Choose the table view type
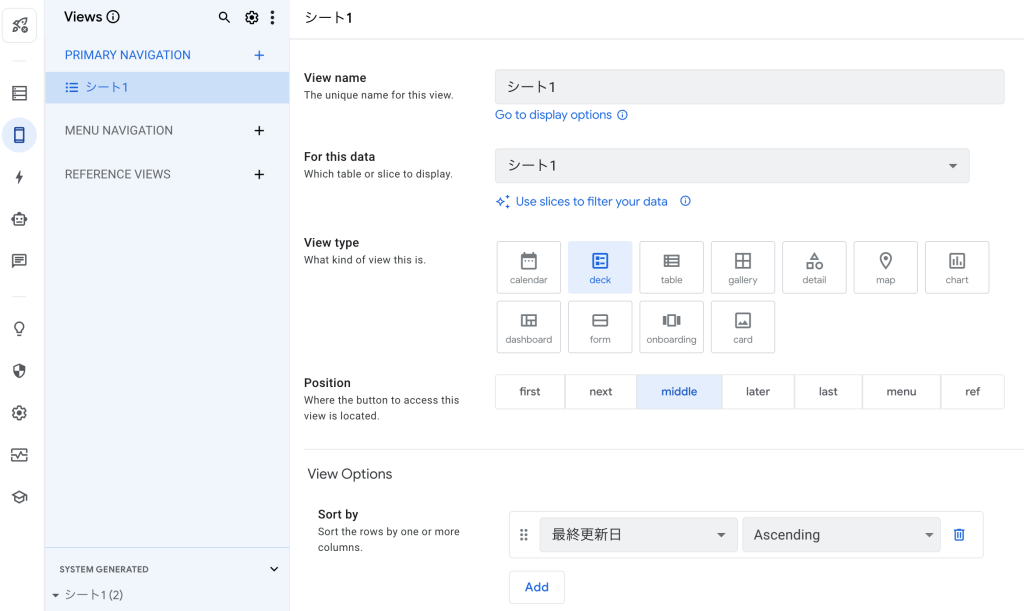This screenshot has height=611, width=1024. [x=671, y=267]
